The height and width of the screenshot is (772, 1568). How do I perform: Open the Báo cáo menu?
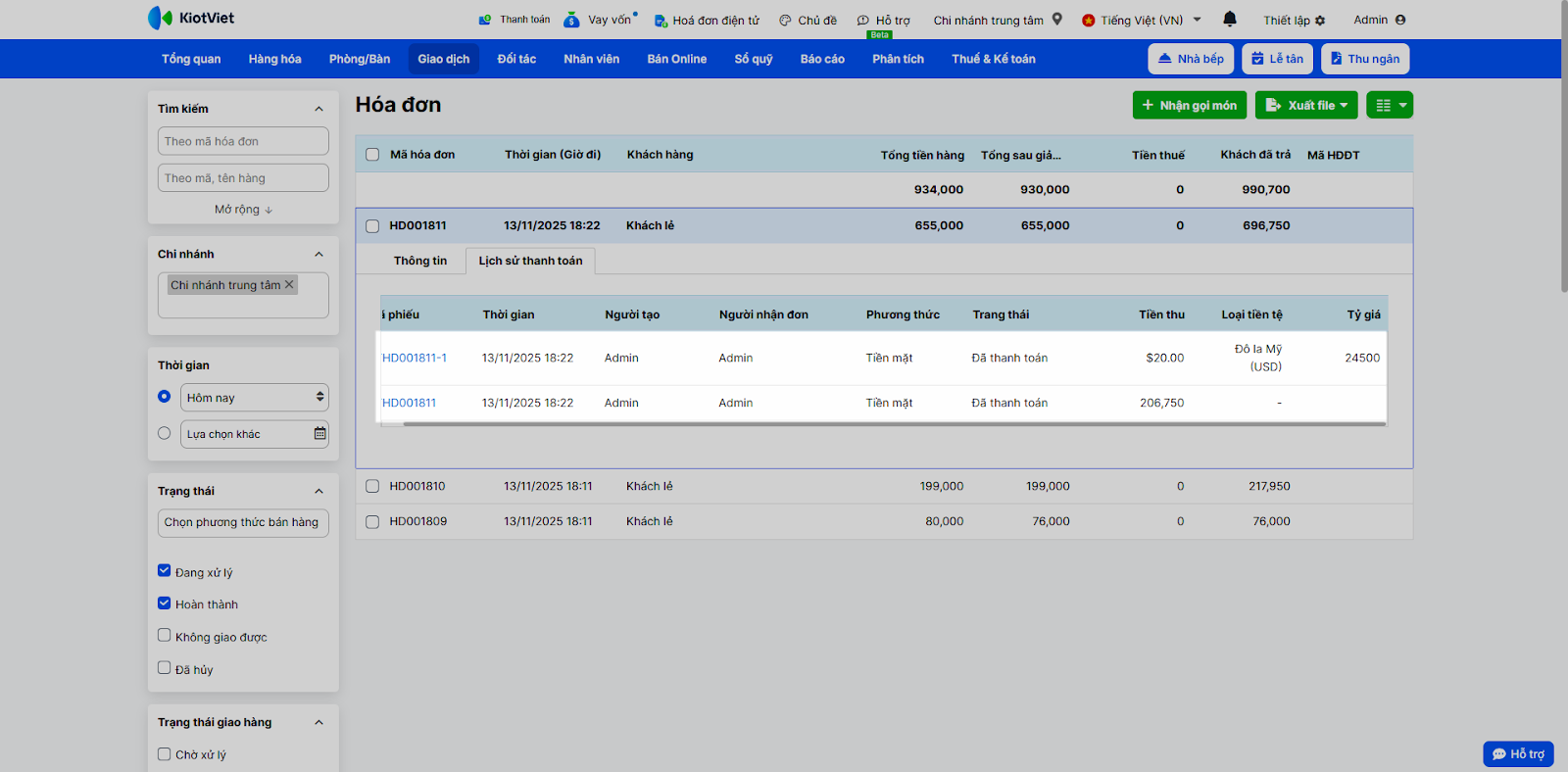(821, 59)
